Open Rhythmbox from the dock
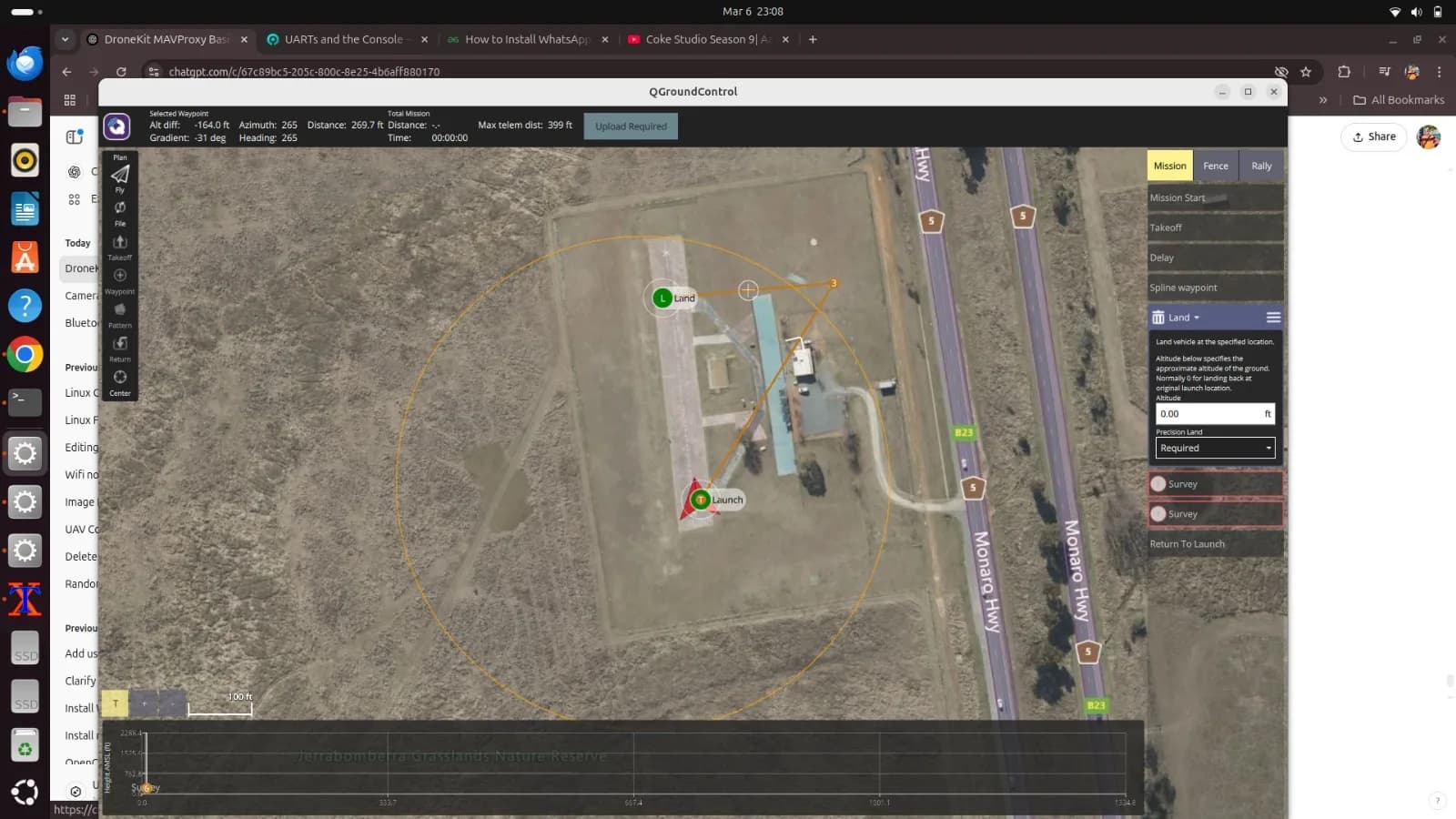The height and width of the screenshot is (819, 1456). tap(25, 160)
